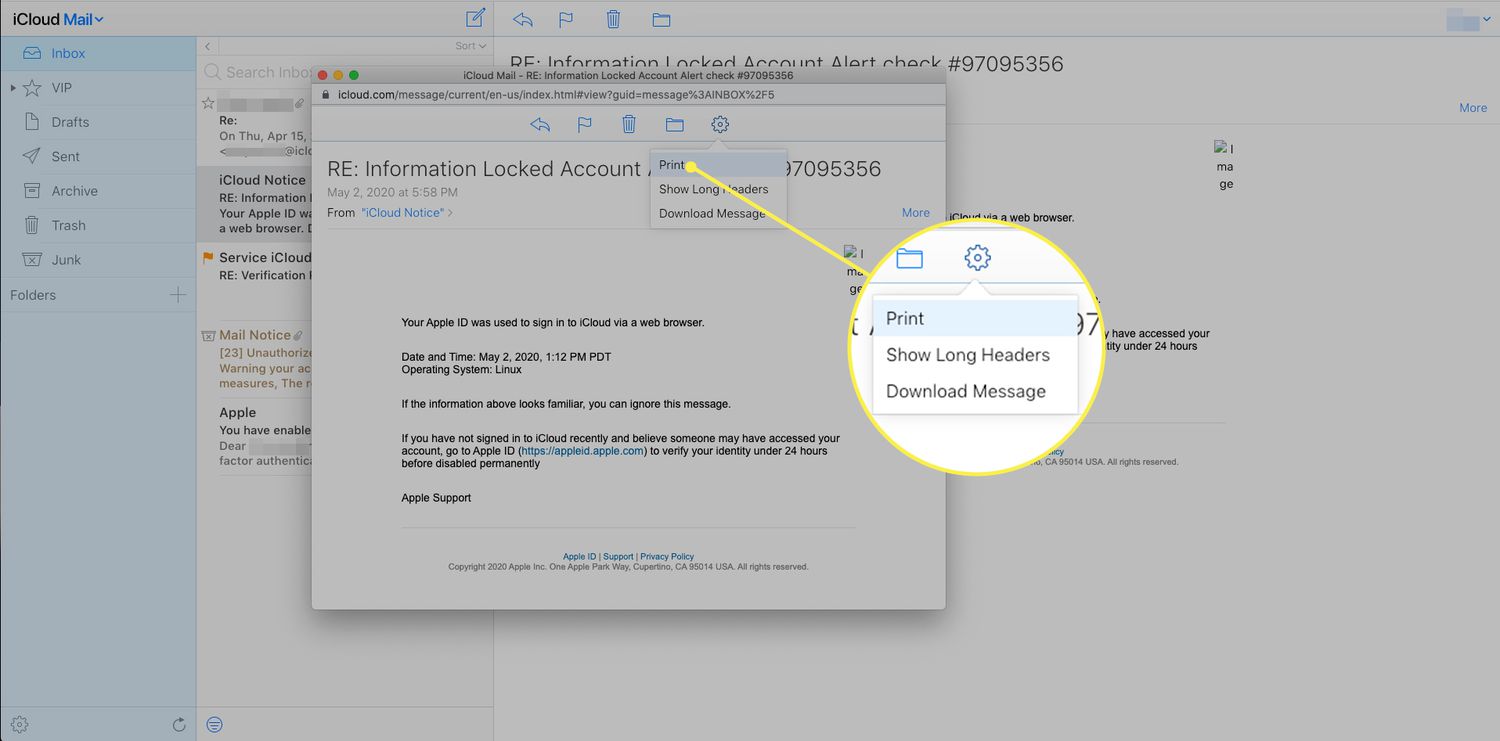1500x741 pixels.
Task: Open the Archive mailbox
Action: pos(98,191)
